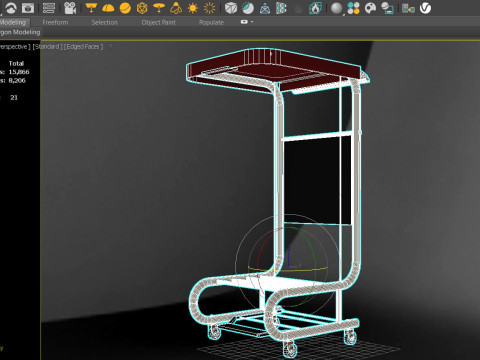Viewport: 480px width, 360px height.
Task: Create a V-Ray sun light
Action: (193, 8)
